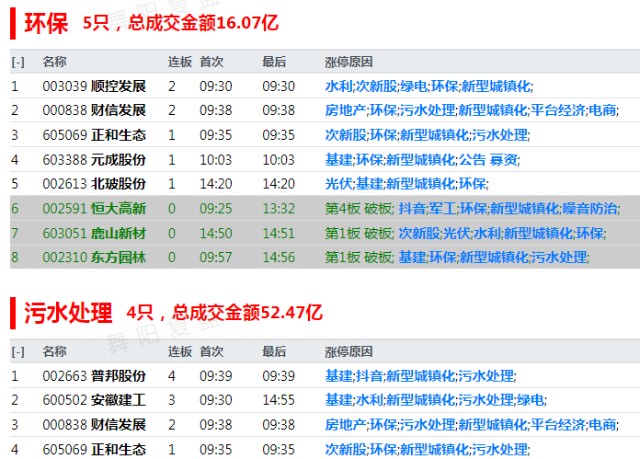Open broken-limit stock 002310 东方园林

(x=94, y=257)
